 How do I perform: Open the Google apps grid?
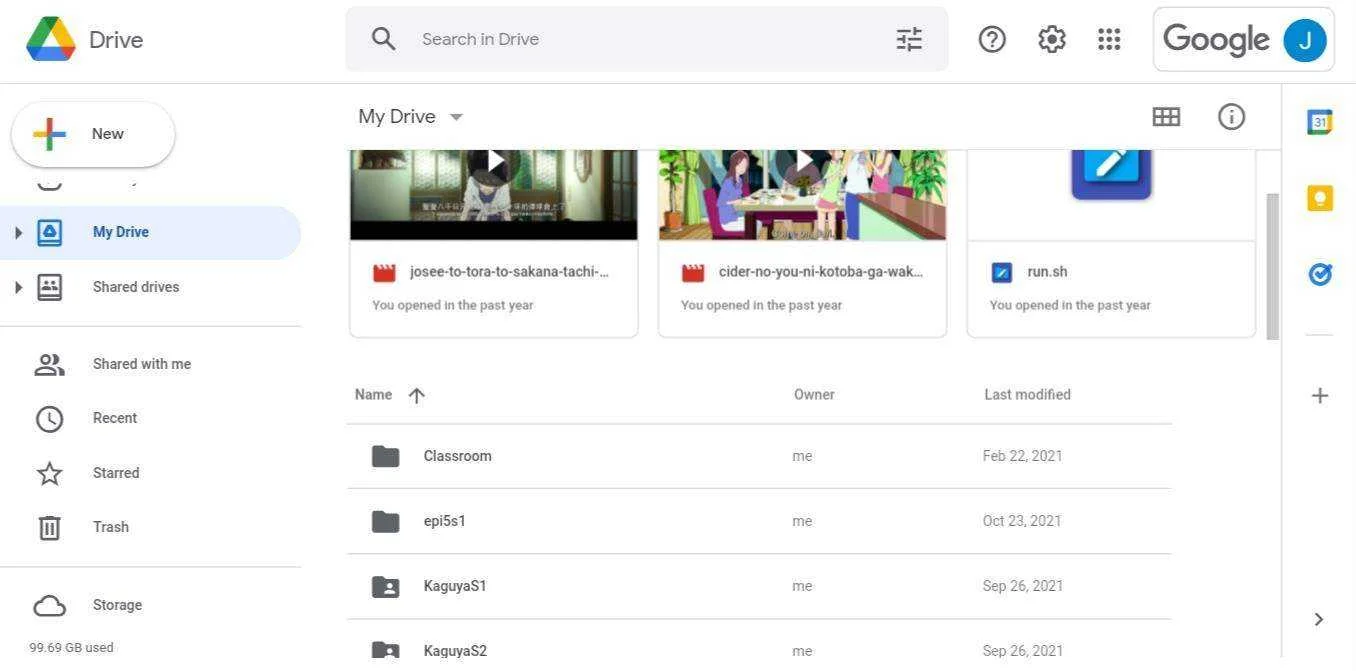tap(1109, 39)
